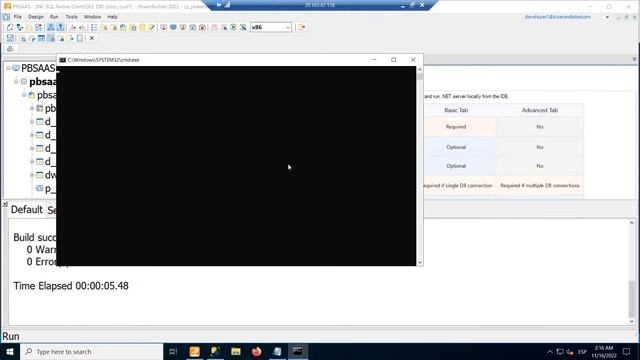Click the Output pane scrollbar down arrow
Screen dimensions: 640x360
click(x=632, y=322)
